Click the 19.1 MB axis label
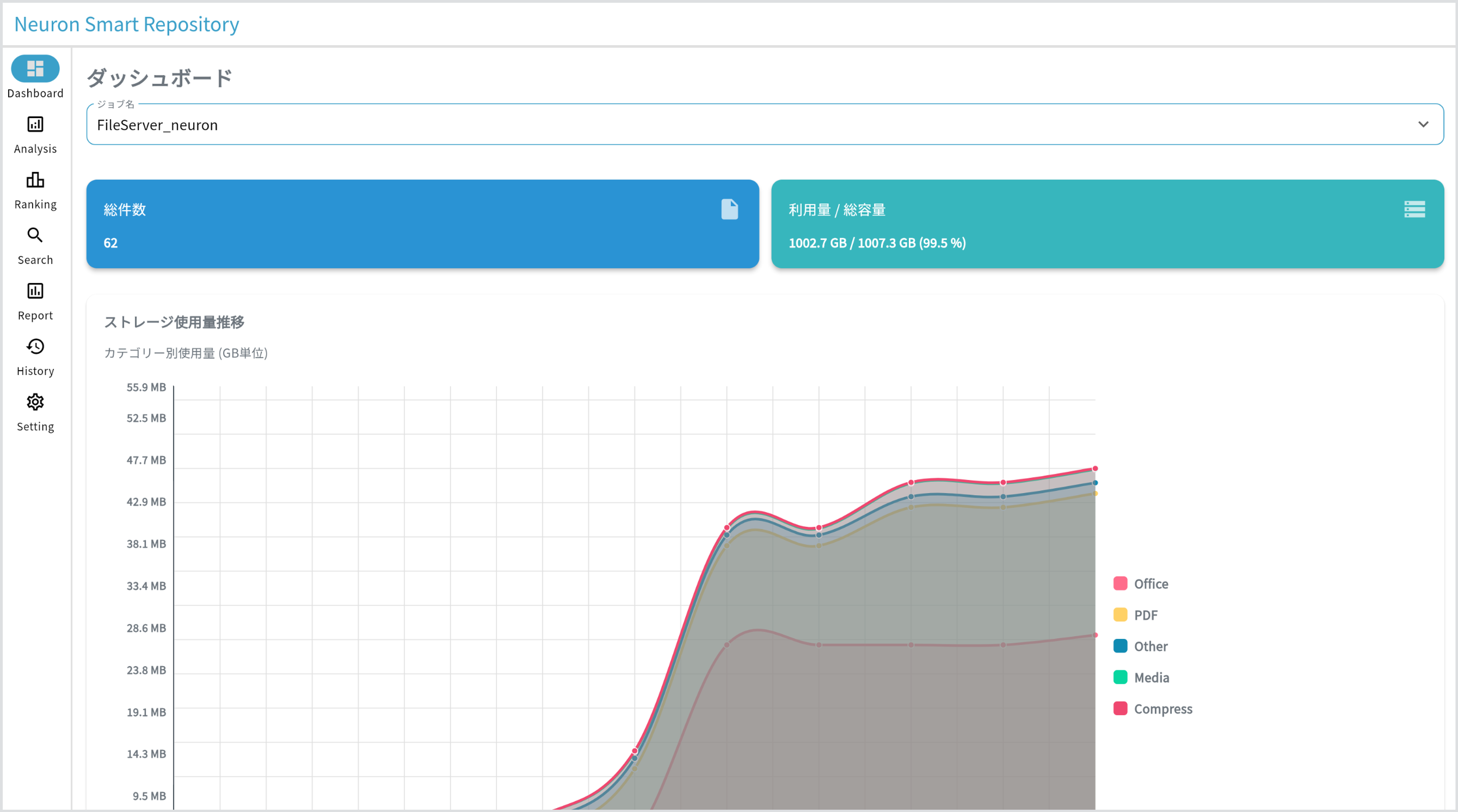This screenshot has height=812, width=1458. (146, 712)
